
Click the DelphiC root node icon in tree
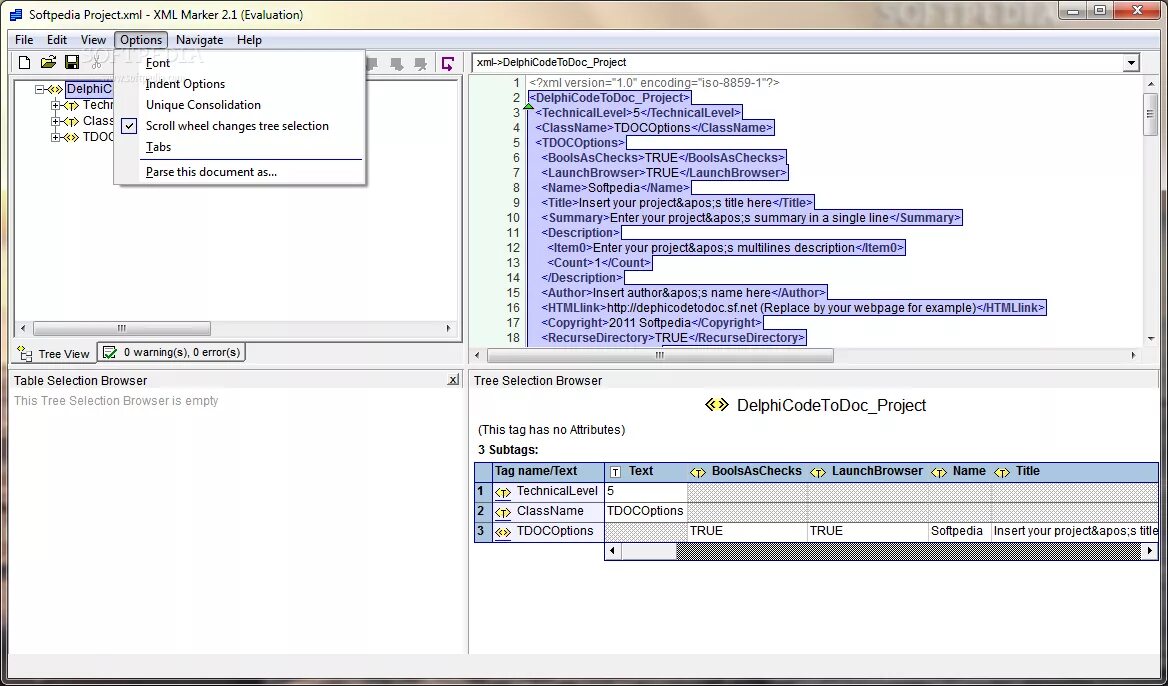click(55, 89)
